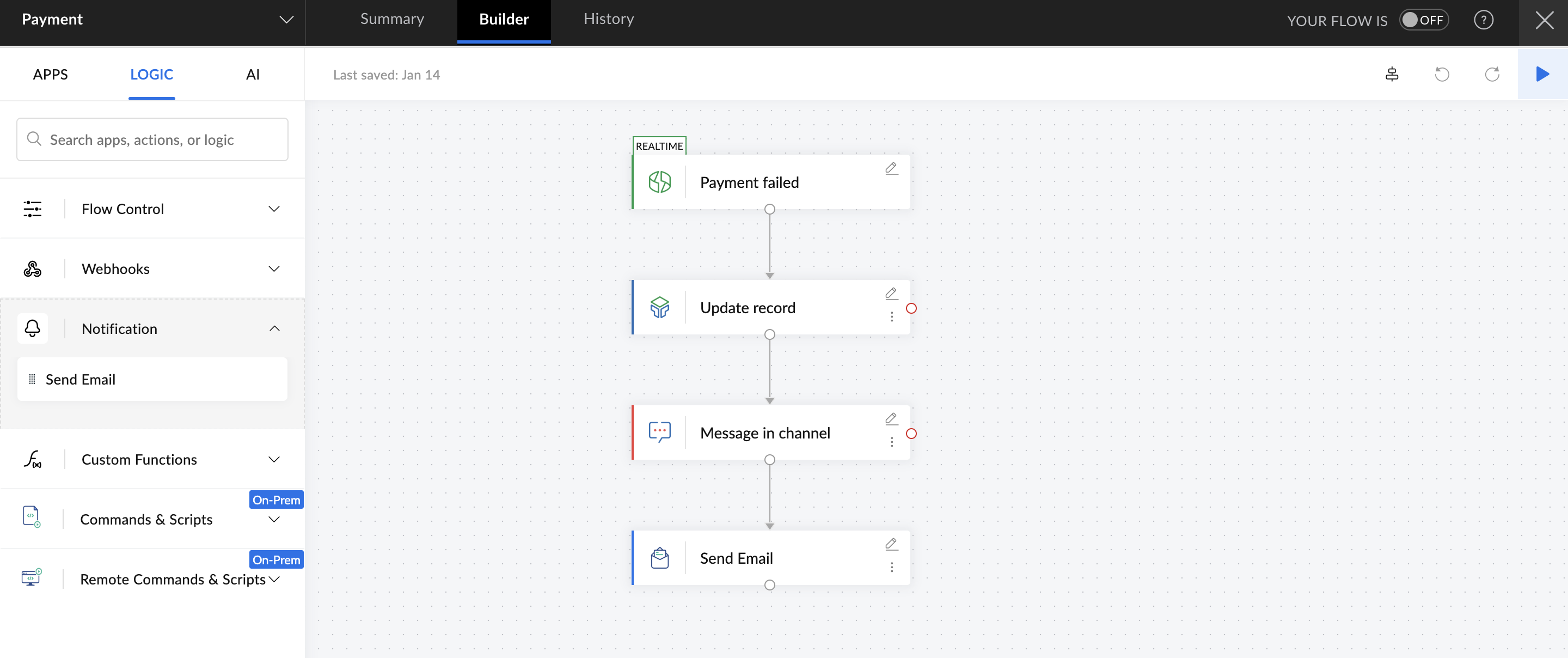Collapse the Notification section
1568x658 pixels.
click(274, 328)
